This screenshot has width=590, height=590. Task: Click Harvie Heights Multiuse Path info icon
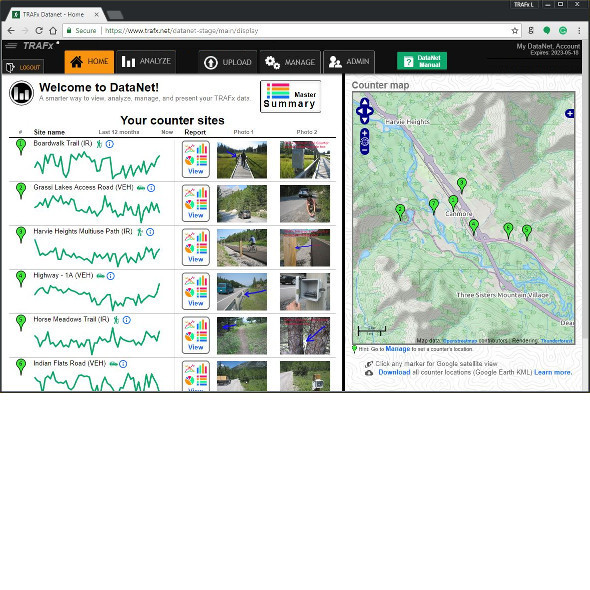(x=150, y=232)
